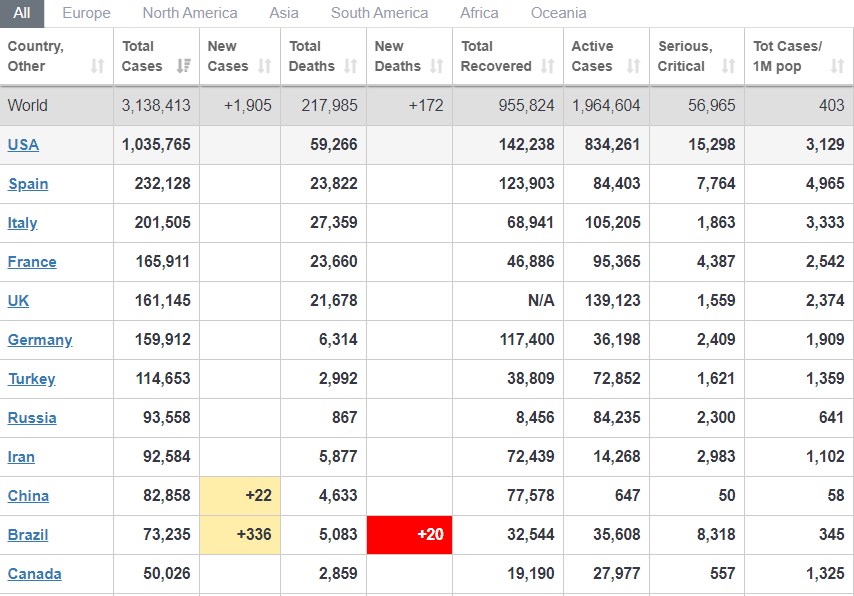Click Total Deaths sort arrows
Image resolution: width=854 pixels, height=596 pixels.
[350, 66]
